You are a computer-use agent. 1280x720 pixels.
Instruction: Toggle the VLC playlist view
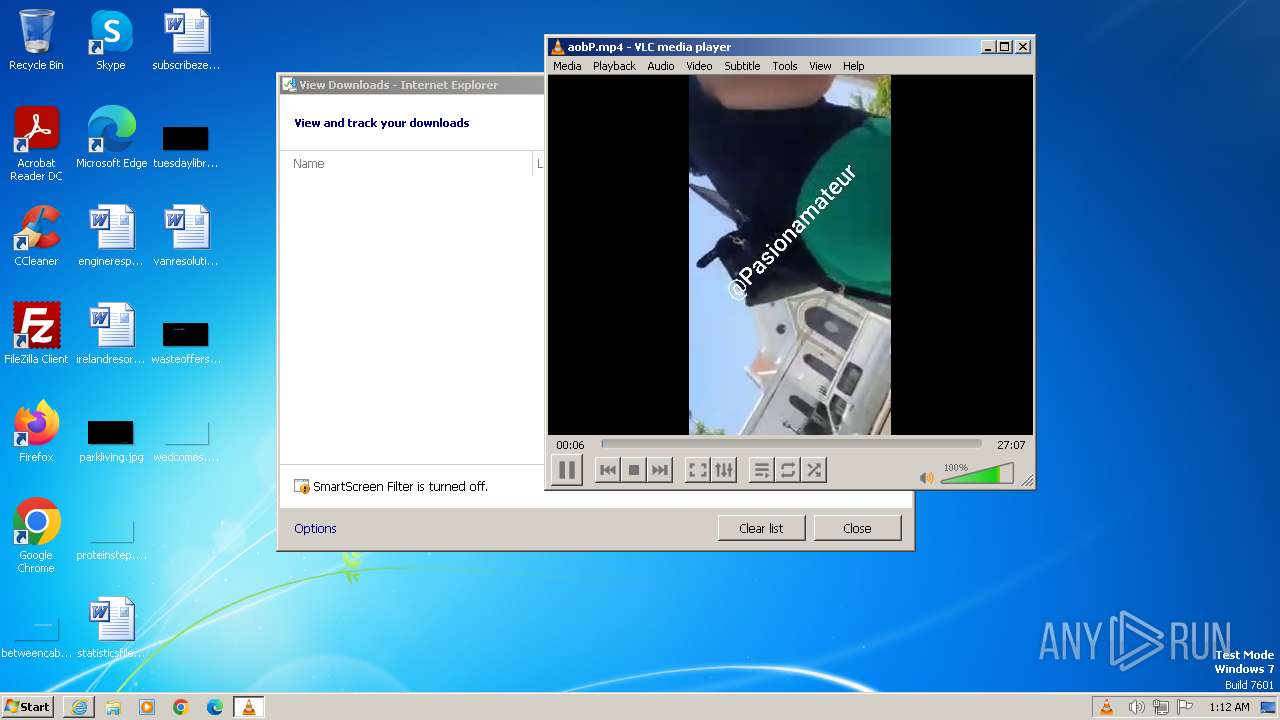762,470
